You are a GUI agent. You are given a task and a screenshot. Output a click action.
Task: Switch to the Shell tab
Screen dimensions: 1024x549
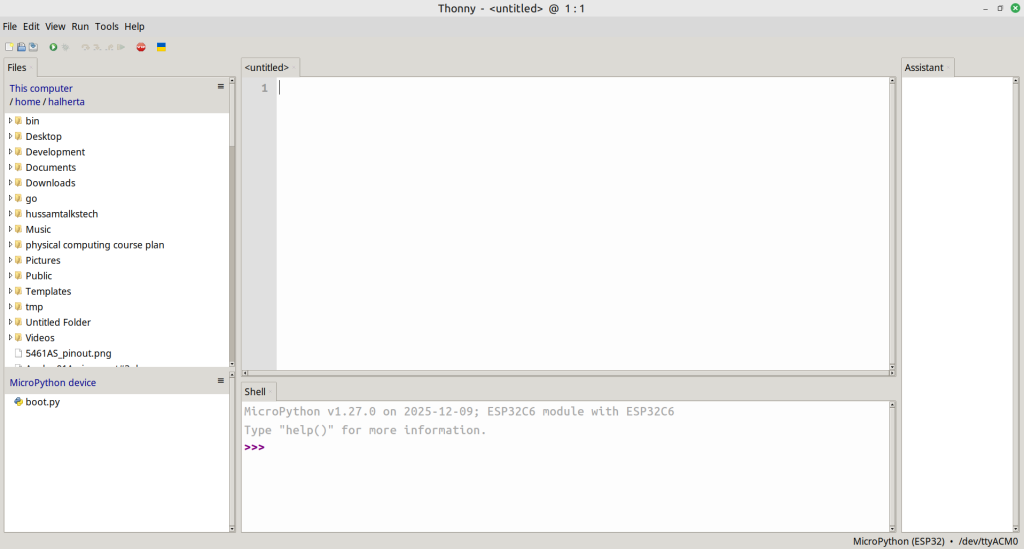coord(256,392)
